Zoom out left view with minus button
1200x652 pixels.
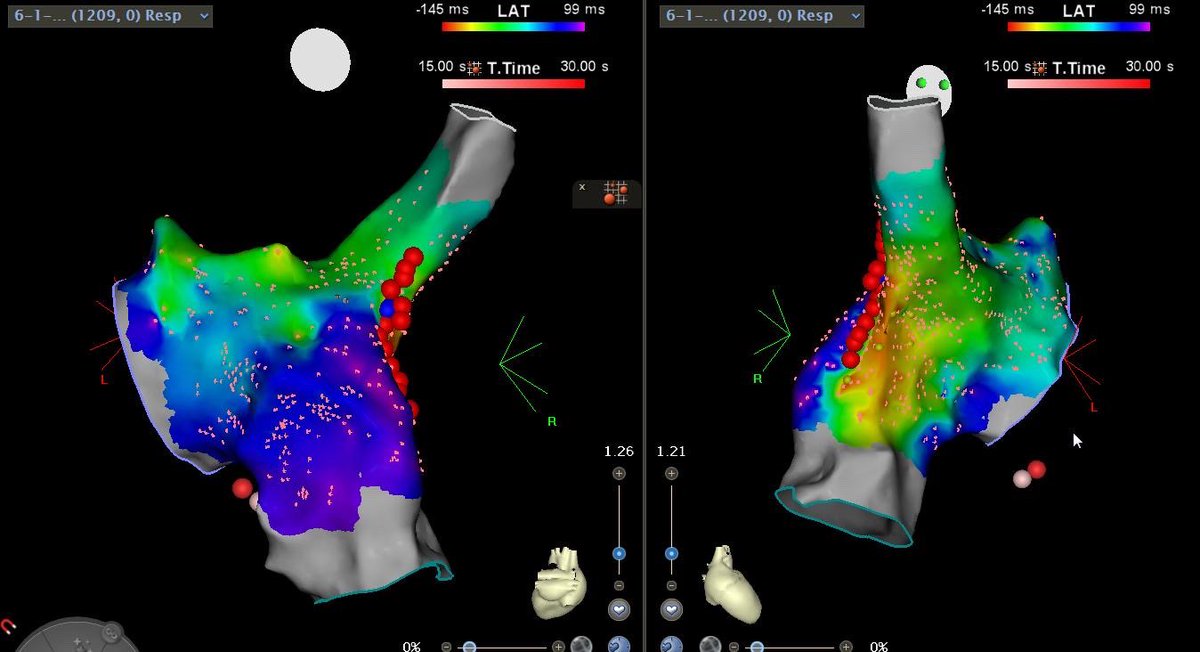click(x=619, y=585)
